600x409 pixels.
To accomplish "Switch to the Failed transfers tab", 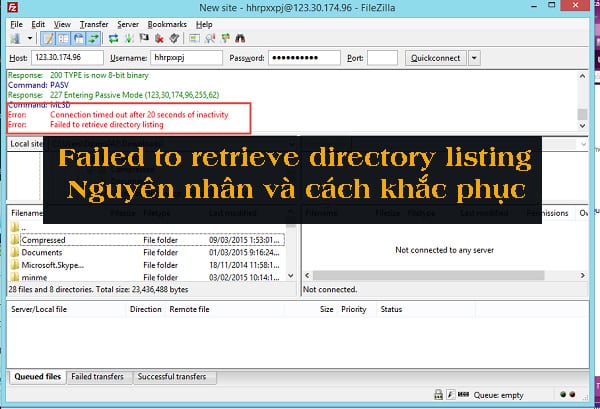I will [98, 377].
